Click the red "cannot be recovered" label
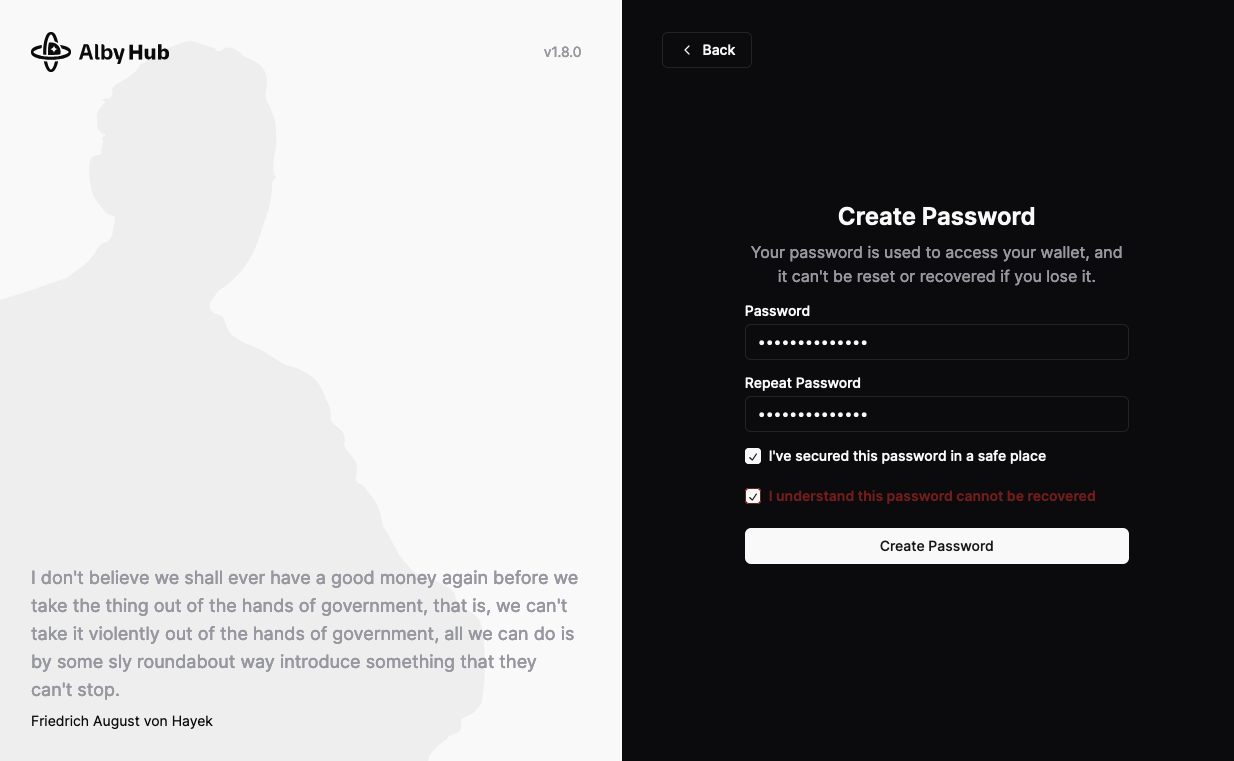This screenshot has height=761, width=1234. click(x=932, y=496)
